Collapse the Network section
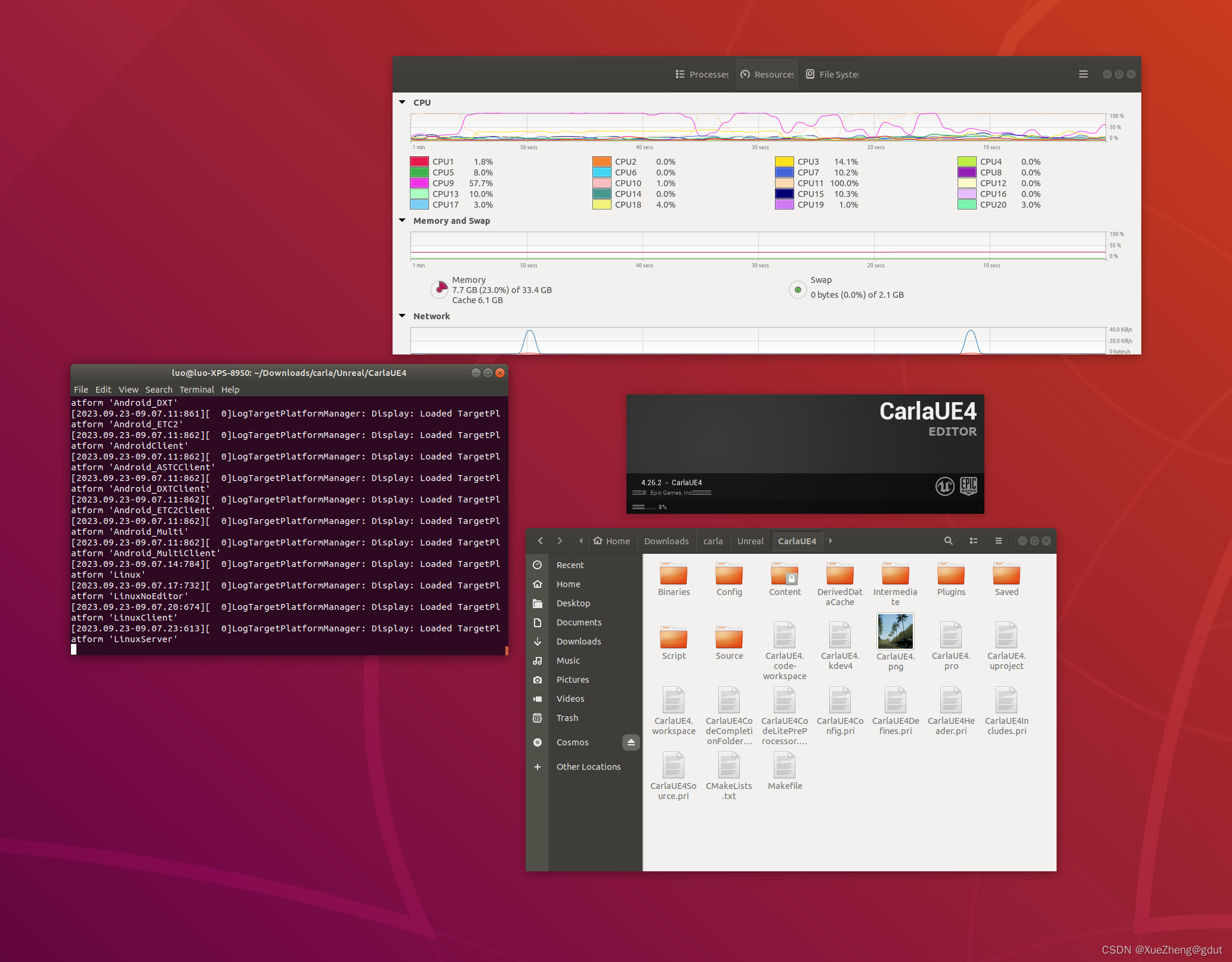The width and height of the screenshot is (1232, 962). point(402,316)
